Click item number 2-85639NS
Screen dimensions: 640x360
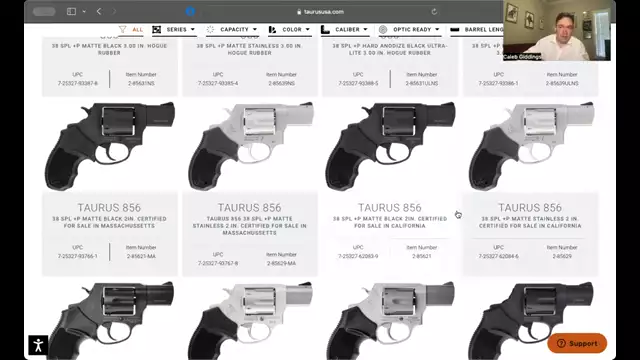click(x=281, y=83)
